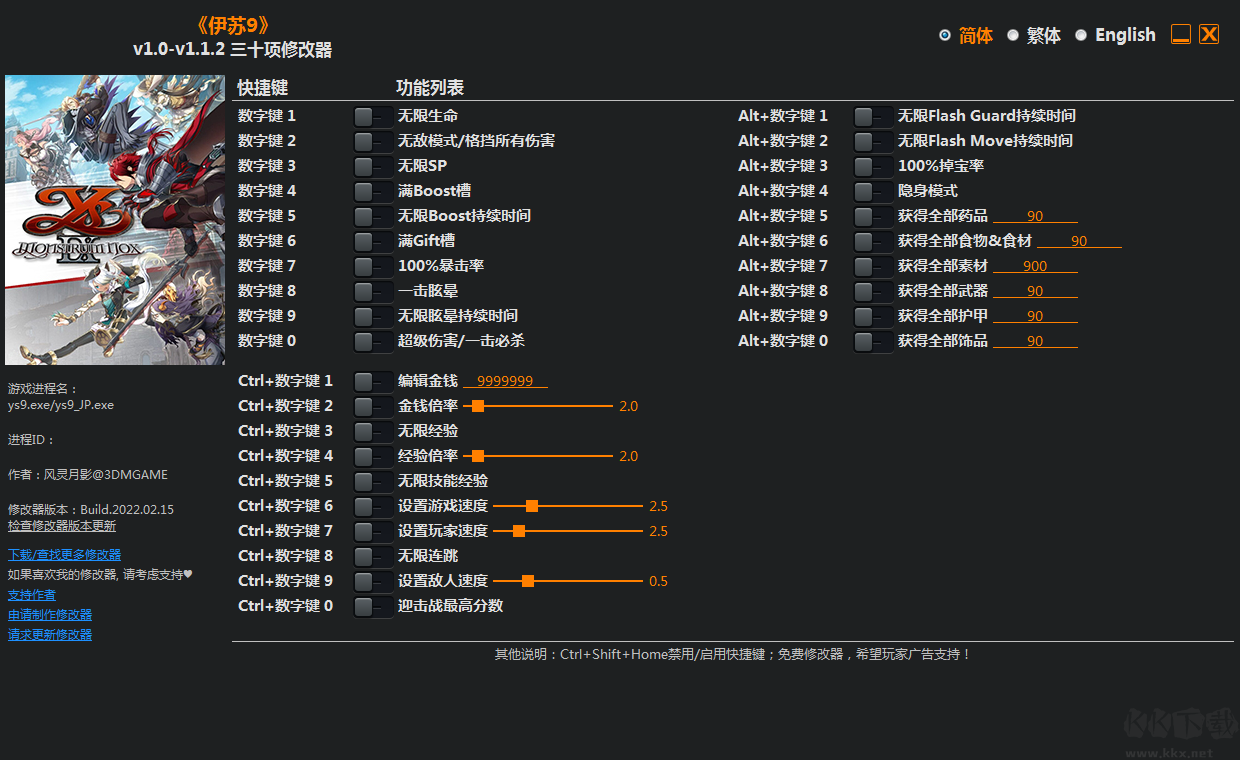This screenshot has height=760, width=1240.
Task: Enable 获得全部药品 toggle
Action: click(x=873, y=217)
